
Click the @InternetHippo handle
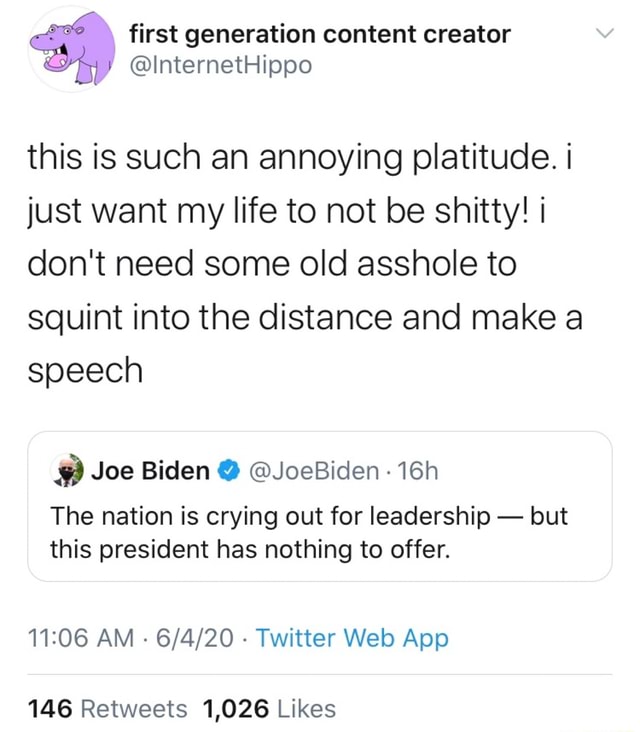(220, 65)
